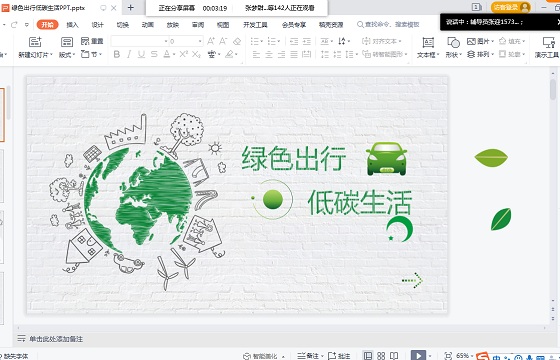Click the New Slide (新建幻灯片) icon

tap(35, 42)
